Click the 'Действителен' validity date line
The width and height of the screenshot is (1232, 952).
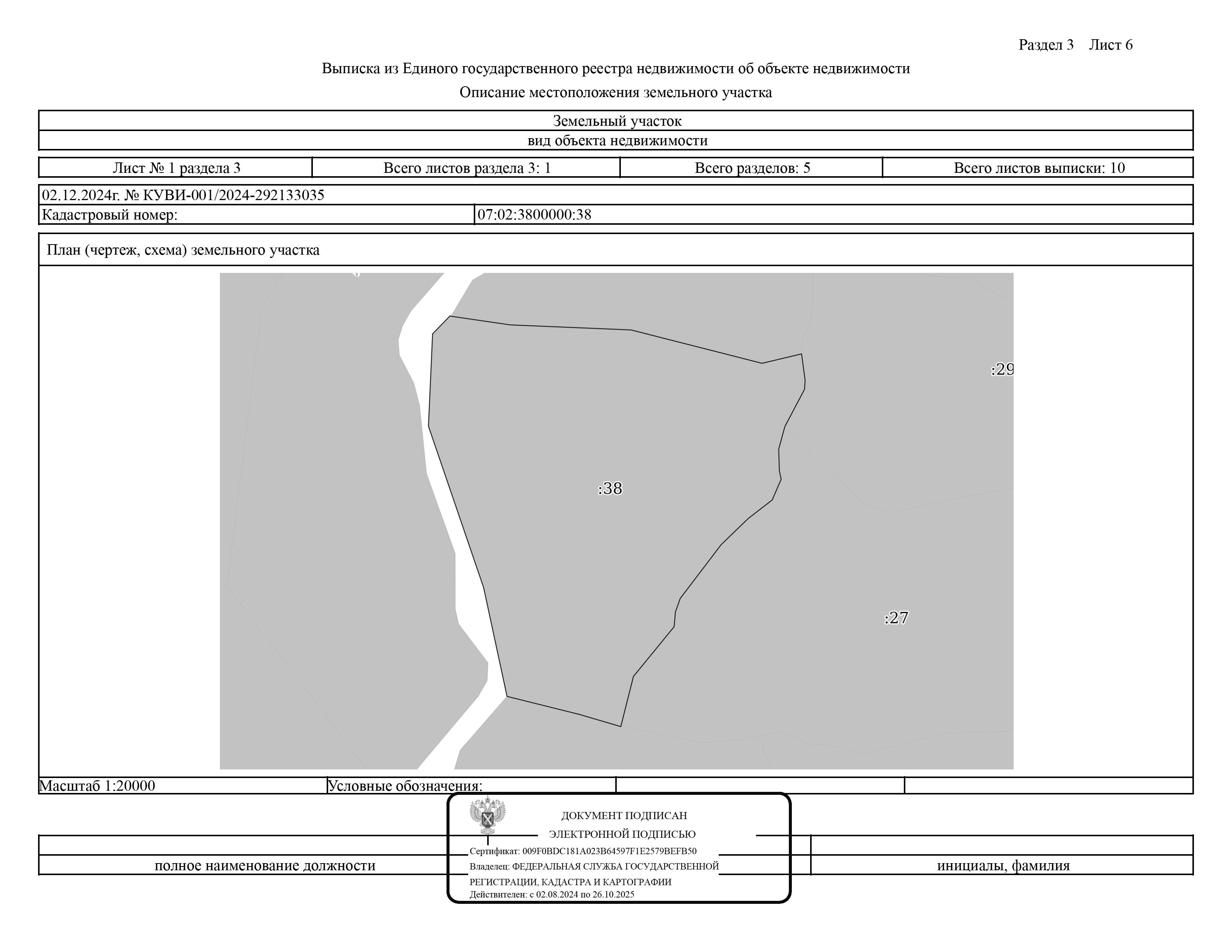click(x=552, y=895)
